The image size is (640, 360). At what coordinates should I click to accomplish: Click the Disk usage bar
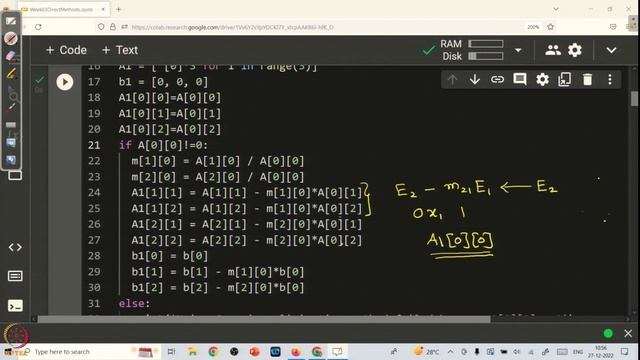pyautogui.click(x=486, y=56)
